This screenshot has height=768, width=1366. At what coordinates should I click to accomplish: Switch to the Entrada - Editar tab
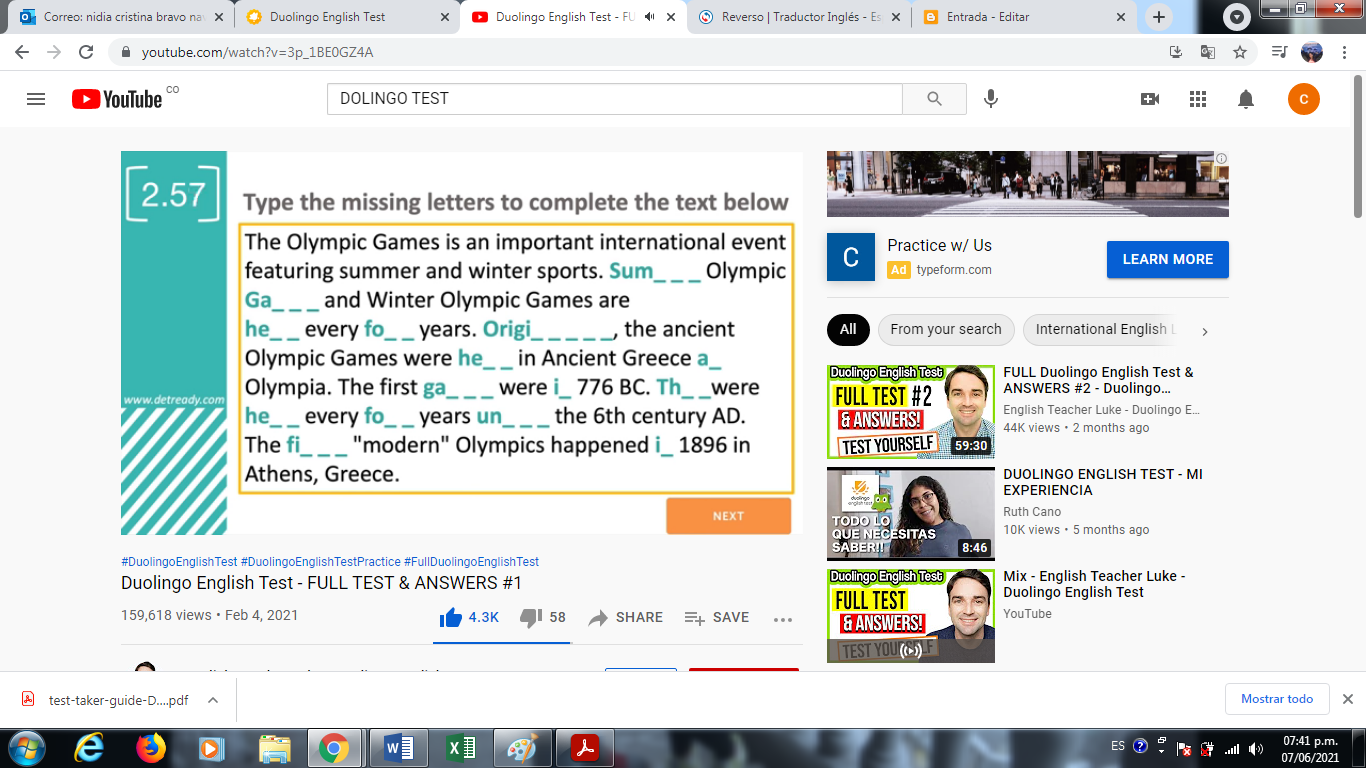click(1025, 17)
